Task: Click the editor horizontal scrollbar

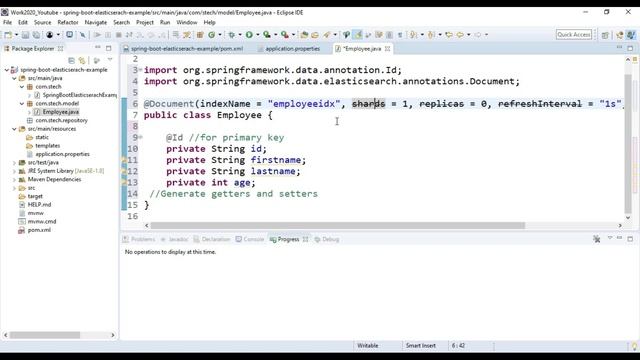Action: point(338,225)
